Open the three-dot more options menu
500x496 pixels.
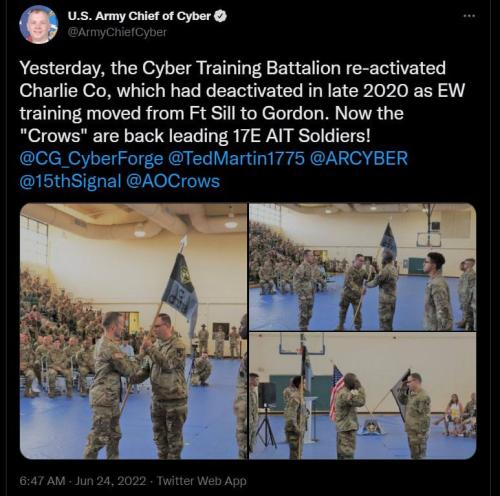[469, 16]
